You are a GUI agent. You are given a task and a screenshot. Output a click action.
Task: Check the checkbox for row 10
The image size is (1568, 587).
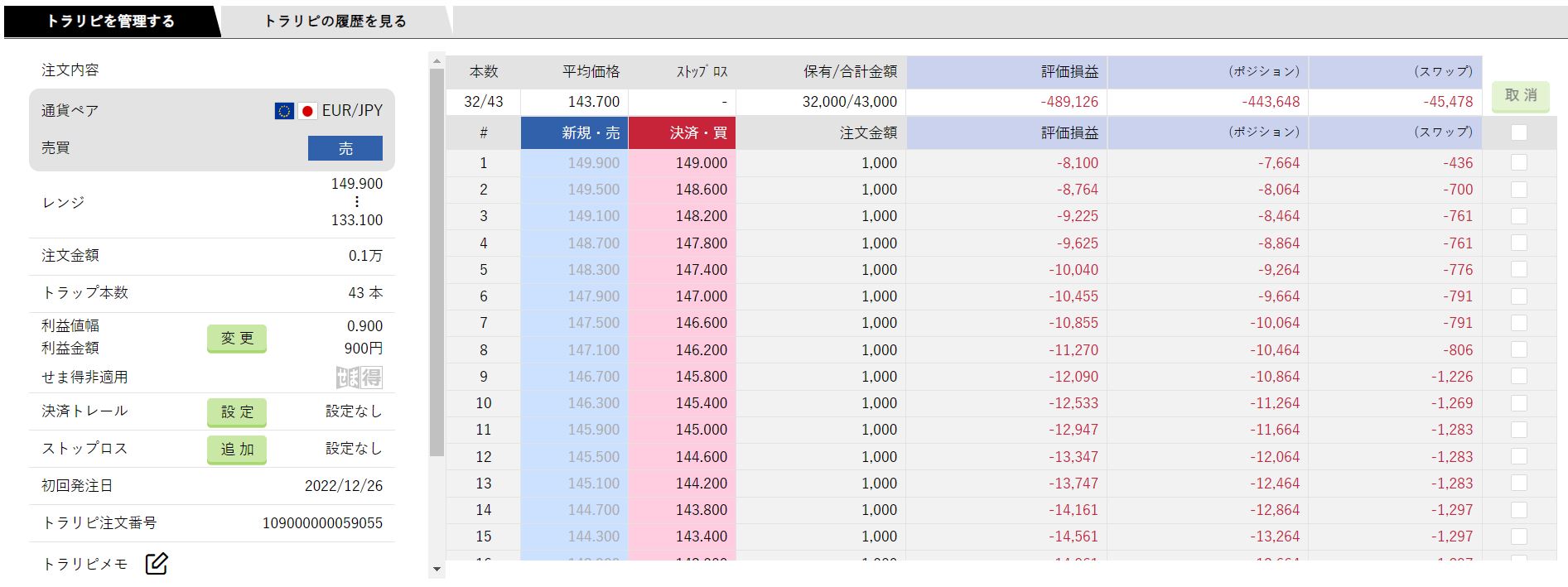(x=1519, y=402)
